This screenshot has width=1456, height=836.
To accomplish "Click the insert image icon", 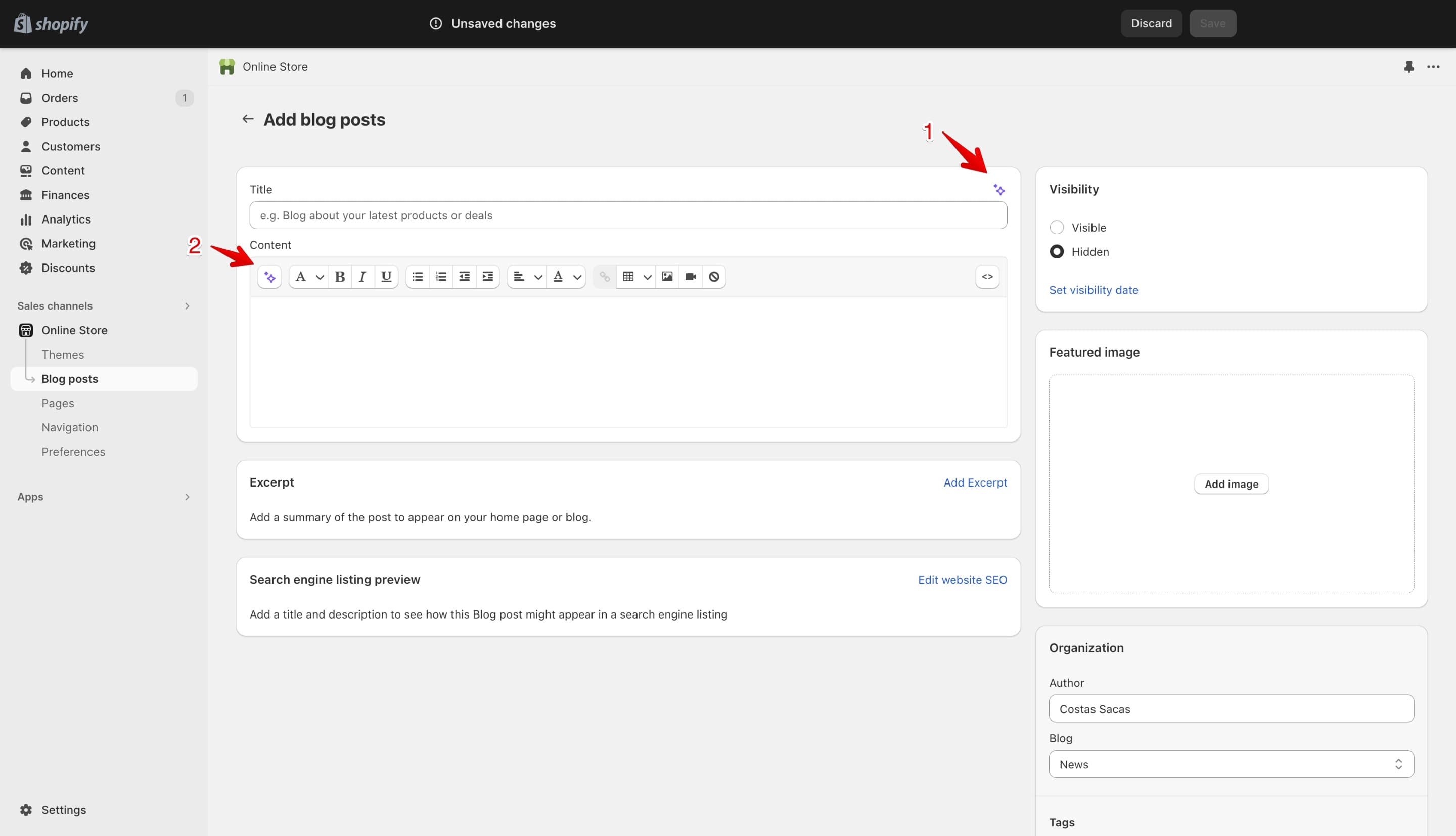I will [x=667, y=277].
